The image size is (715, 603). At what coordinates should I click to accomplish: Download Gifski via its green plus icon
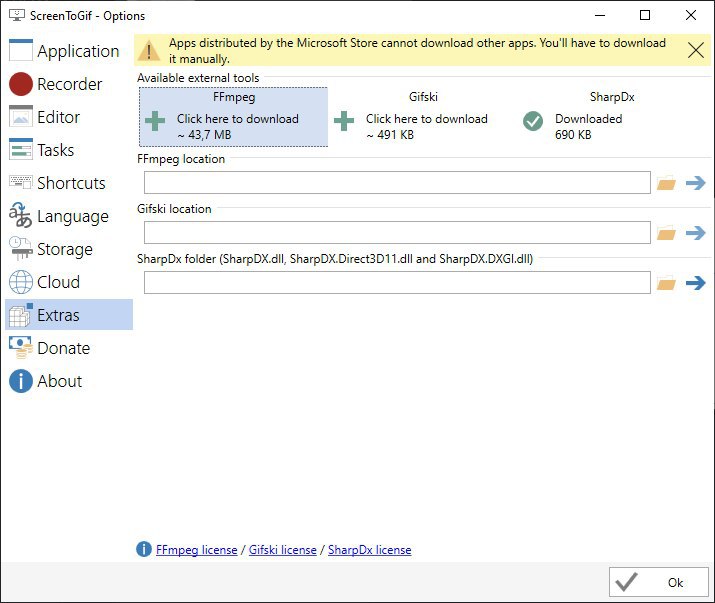coord(344,121)
